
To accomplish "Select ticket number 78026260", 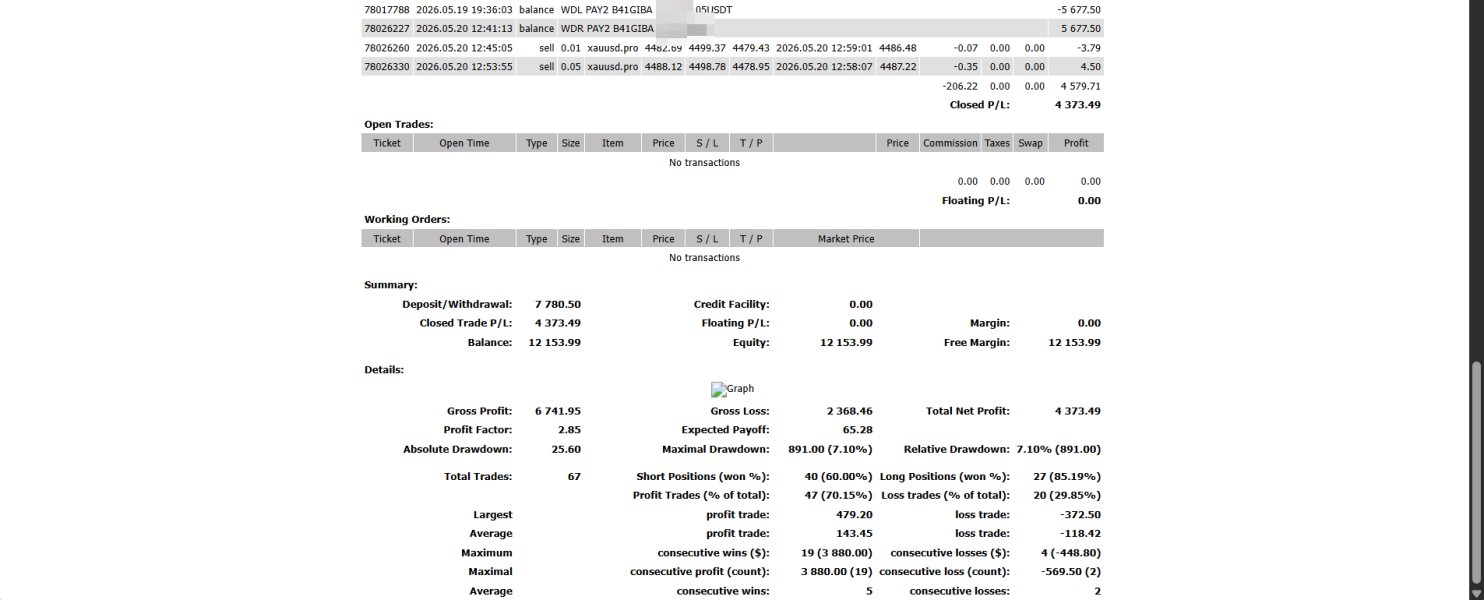I will pyautogui.click(x=386, y=47).
